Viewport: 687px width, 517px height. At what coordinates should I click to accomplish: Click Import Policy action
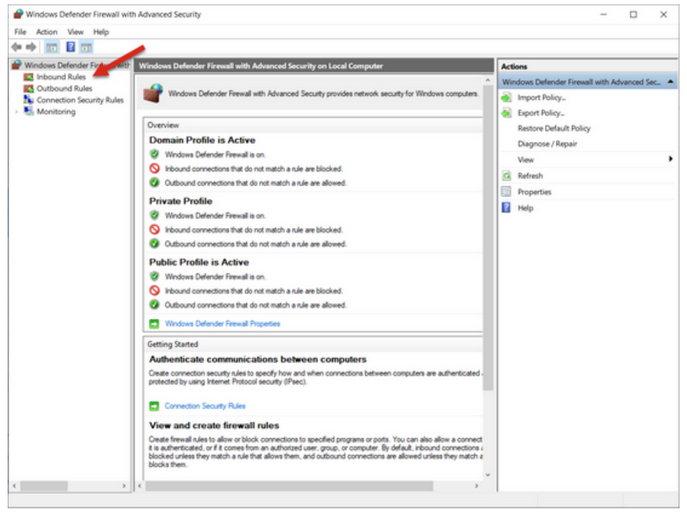point(542,98)
